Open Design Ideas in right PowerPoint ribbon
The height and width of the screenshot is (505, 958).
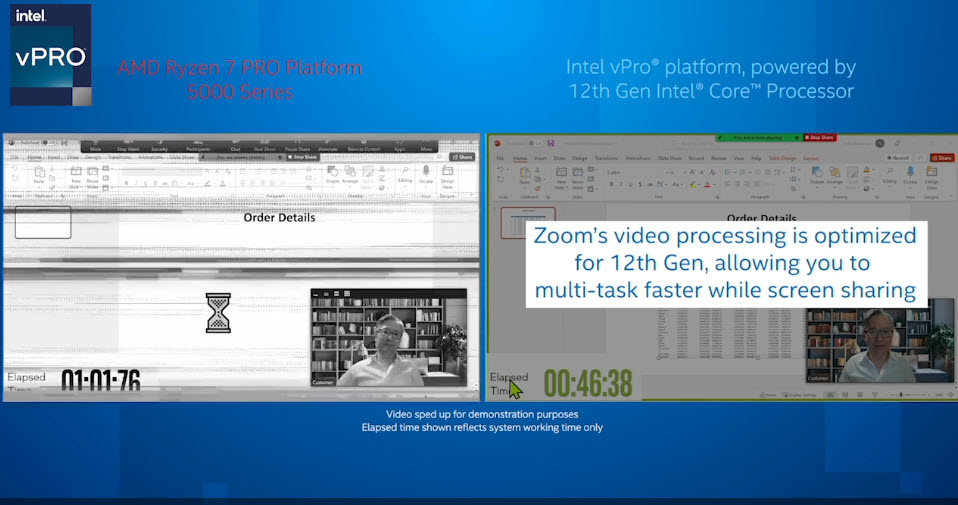(931, 176)
